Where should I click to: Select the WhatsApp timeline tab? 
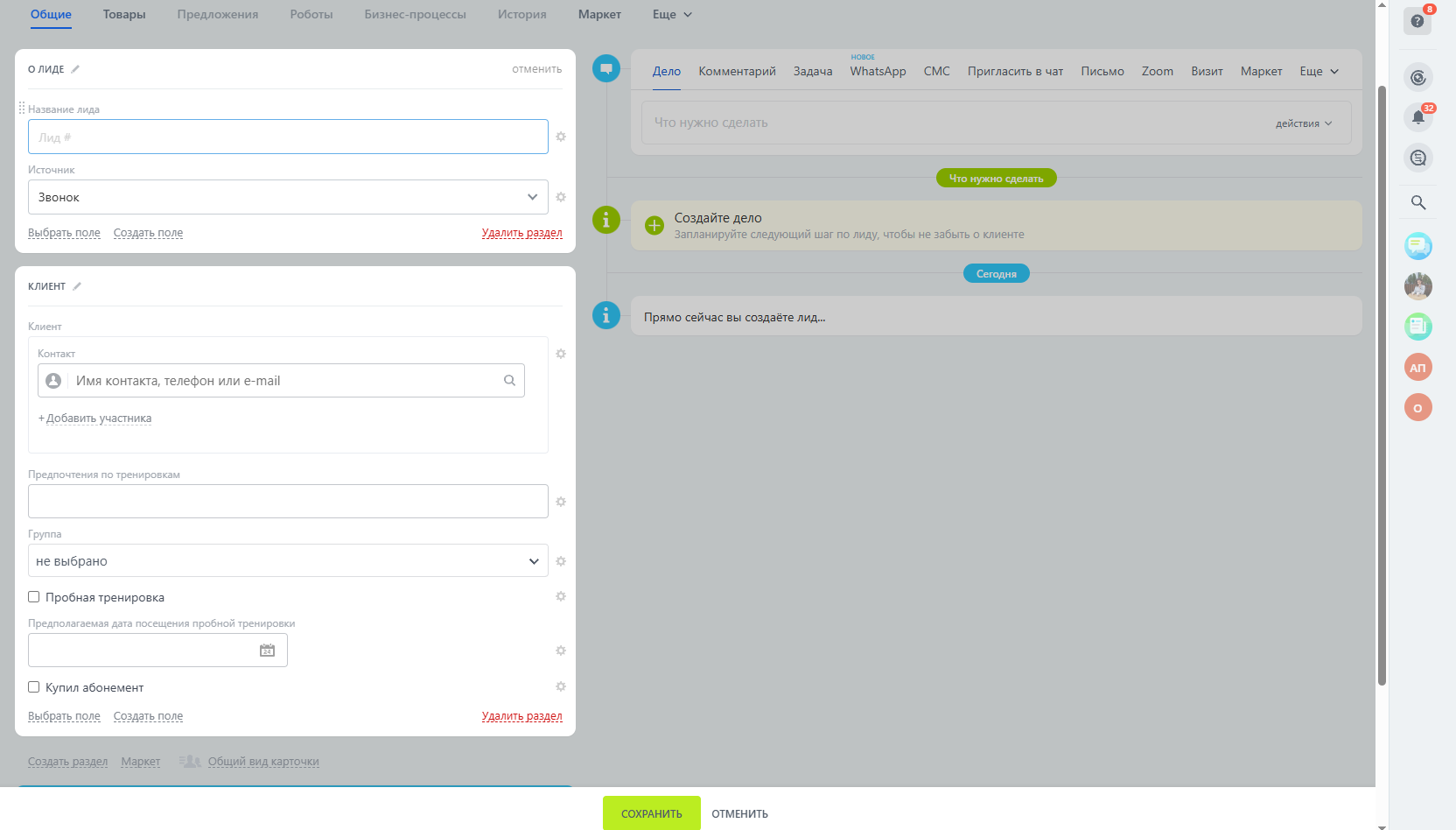click(x=878, y=72)
